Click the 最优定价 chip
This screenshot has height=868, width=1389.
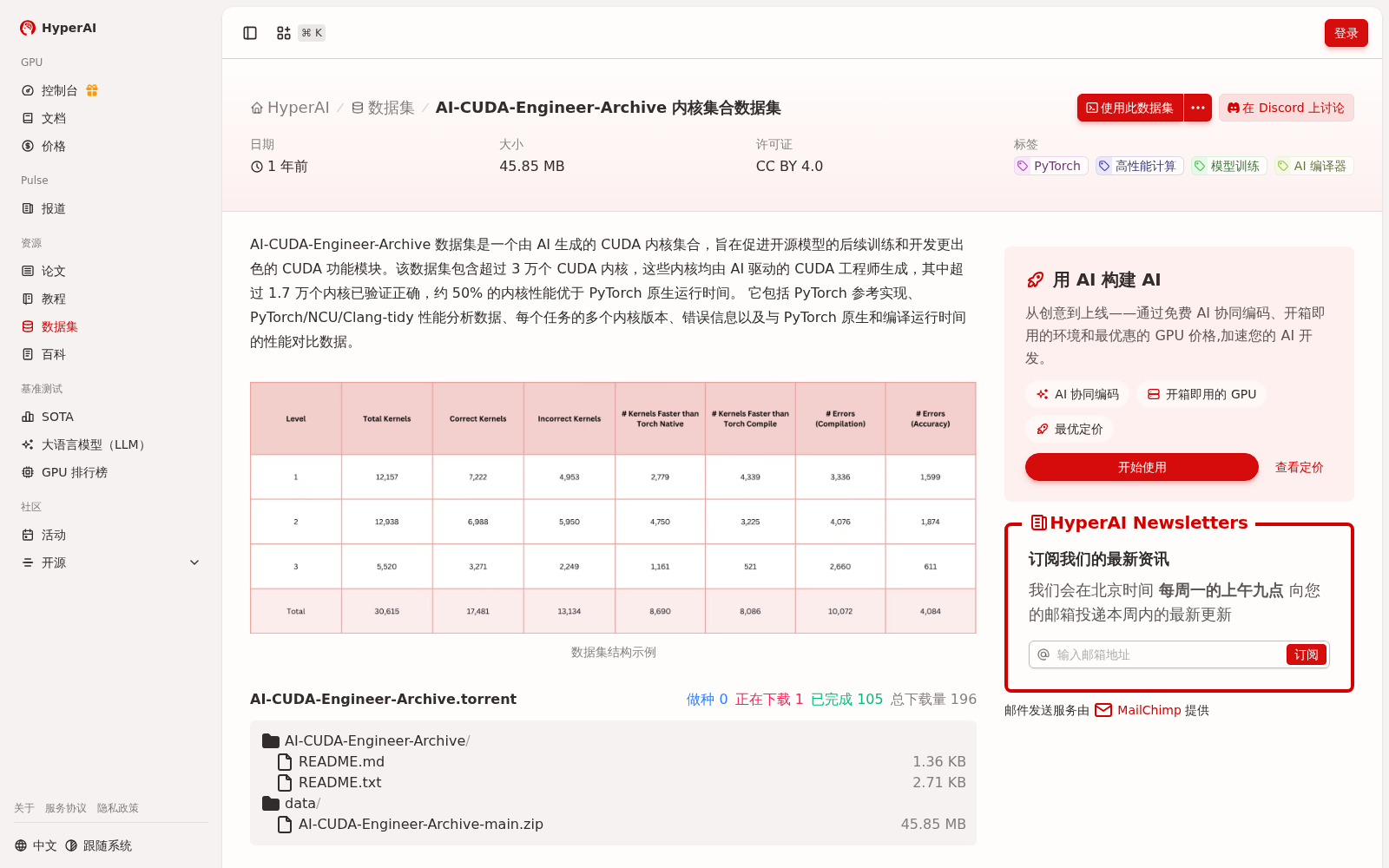1070,429
